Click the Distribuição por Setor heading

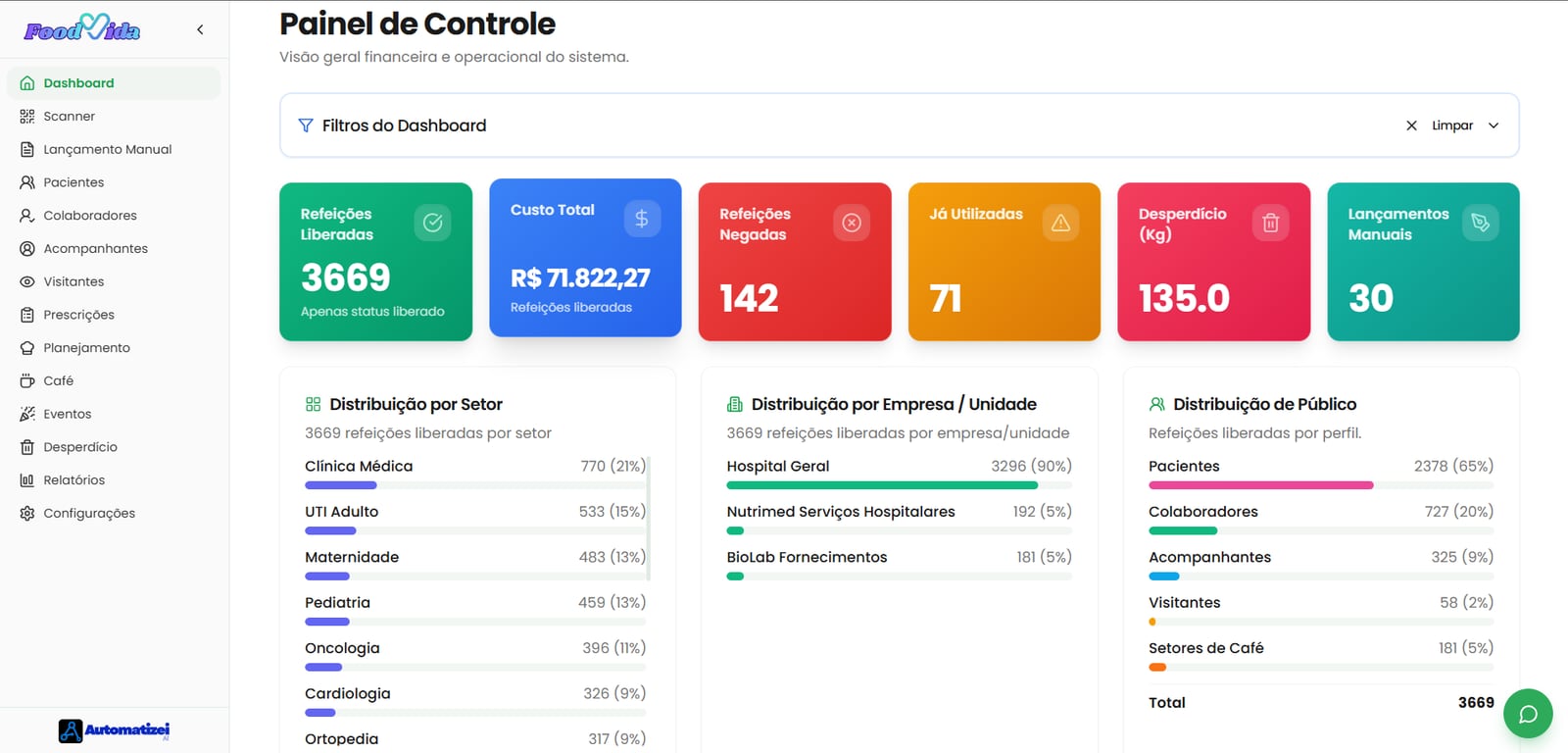coord(416,404)
